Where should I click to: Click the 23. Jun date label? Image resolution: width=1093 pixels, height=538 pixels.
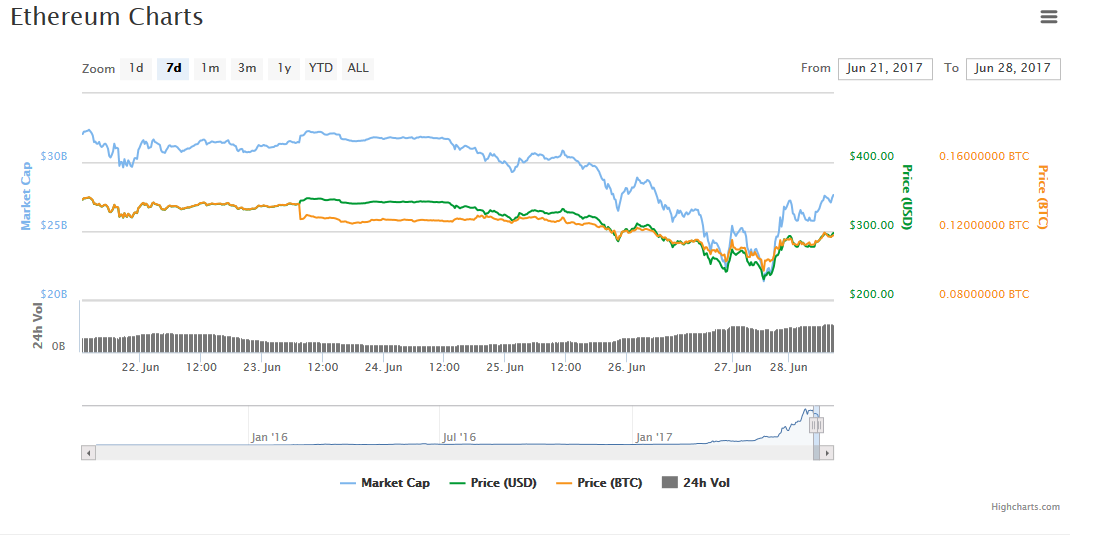262,367
